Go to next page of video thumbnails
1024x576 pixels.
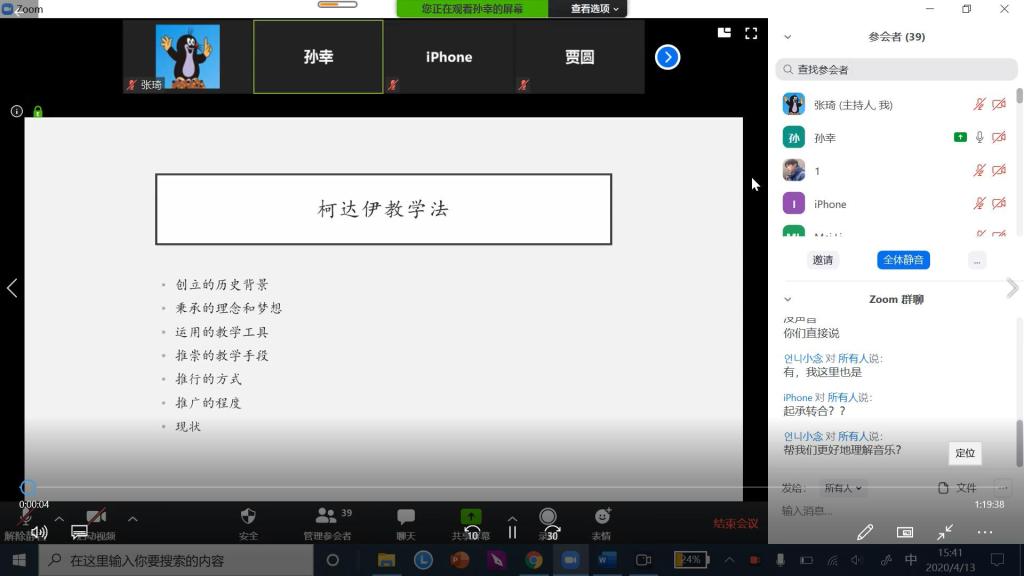pyautogui.click(x=667, y=57)
